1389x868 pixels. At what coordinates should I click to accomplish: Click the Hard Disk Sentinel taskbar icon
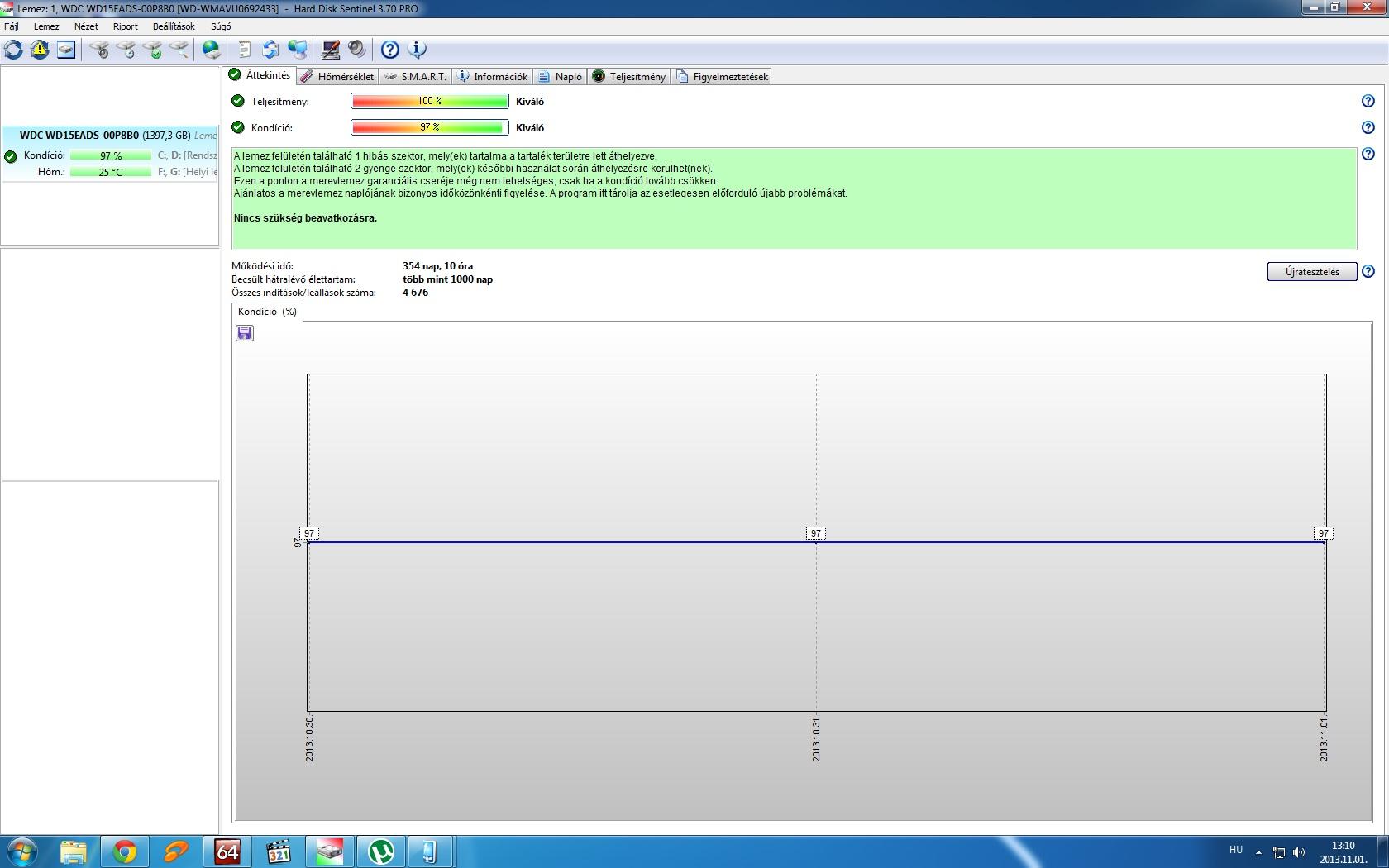click(x=330, y=851)
